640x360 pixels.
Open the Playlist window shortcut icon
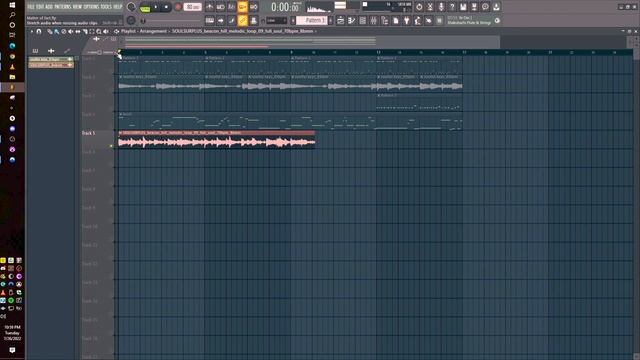pyautogui.click(x=341, y=20)
